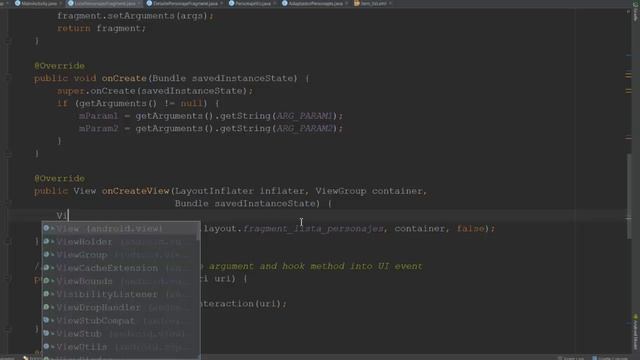Image resolution: width=640 pixels, height=360 pixels.
Task: Click the yellow warning stripe in the error gutter
Action: pyautogui.click(x=628, y=75)
